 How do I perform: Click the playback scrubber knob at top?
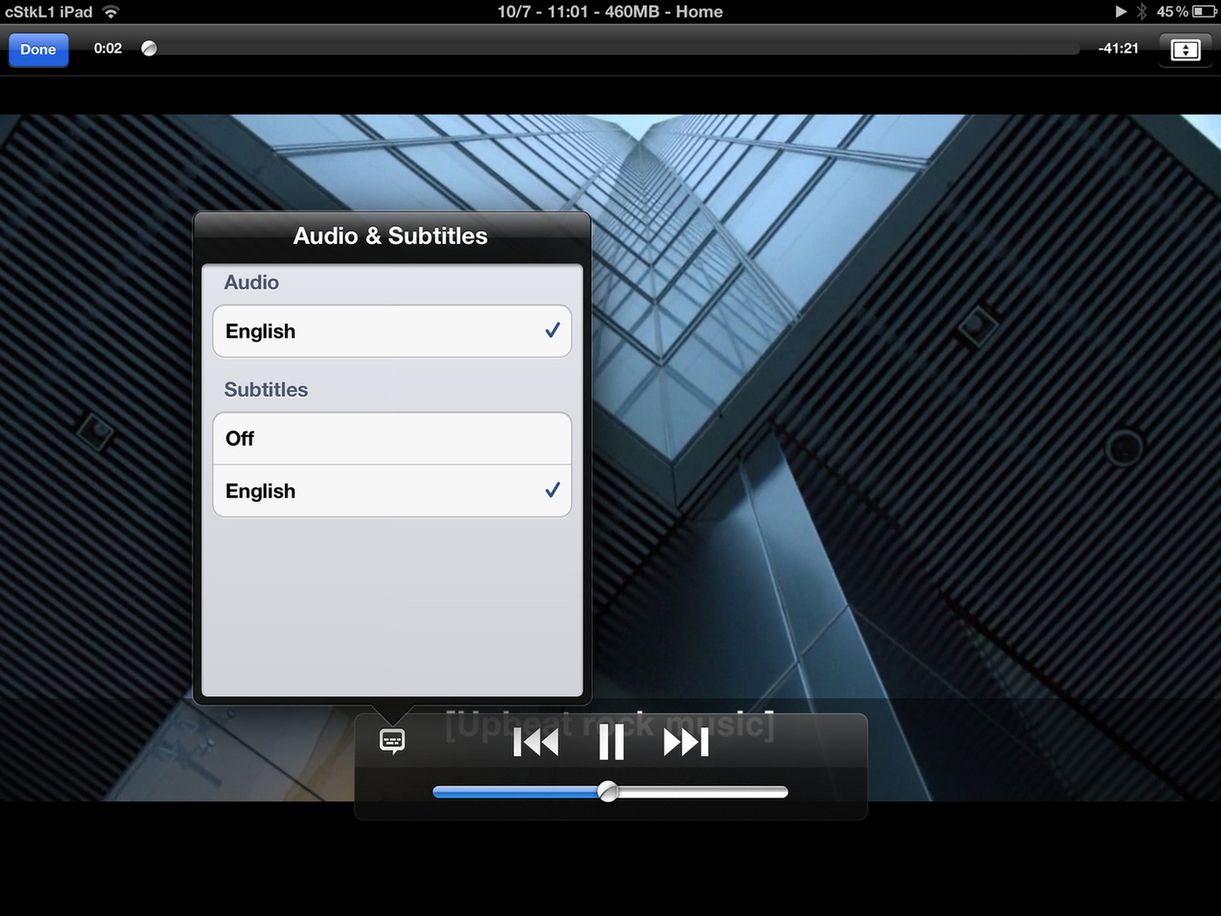(149, 48)
